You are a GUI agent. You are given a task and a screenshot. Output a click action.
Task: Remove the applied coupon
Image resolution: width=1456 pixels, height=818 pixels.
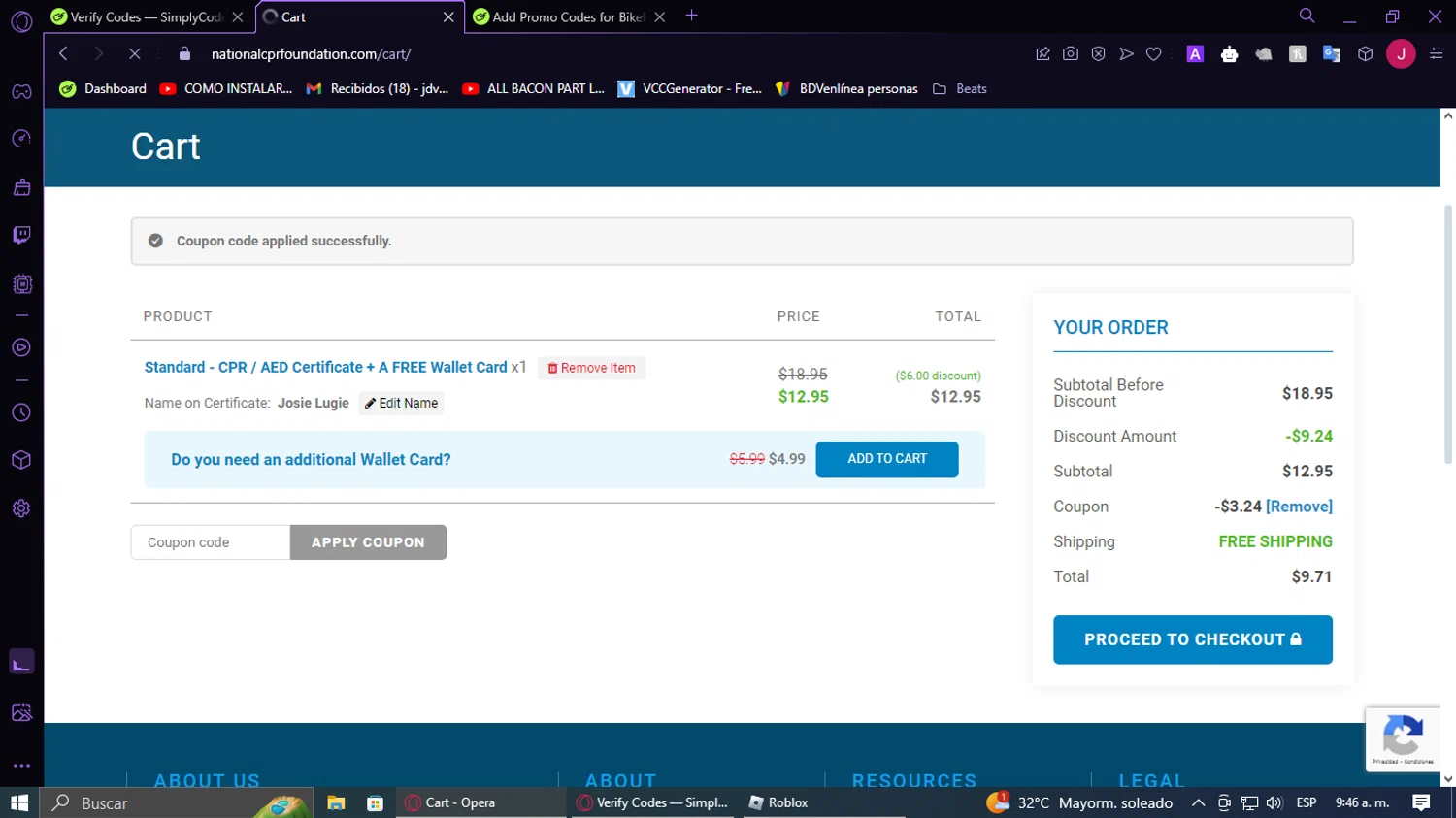click(x=1299, y=507)
